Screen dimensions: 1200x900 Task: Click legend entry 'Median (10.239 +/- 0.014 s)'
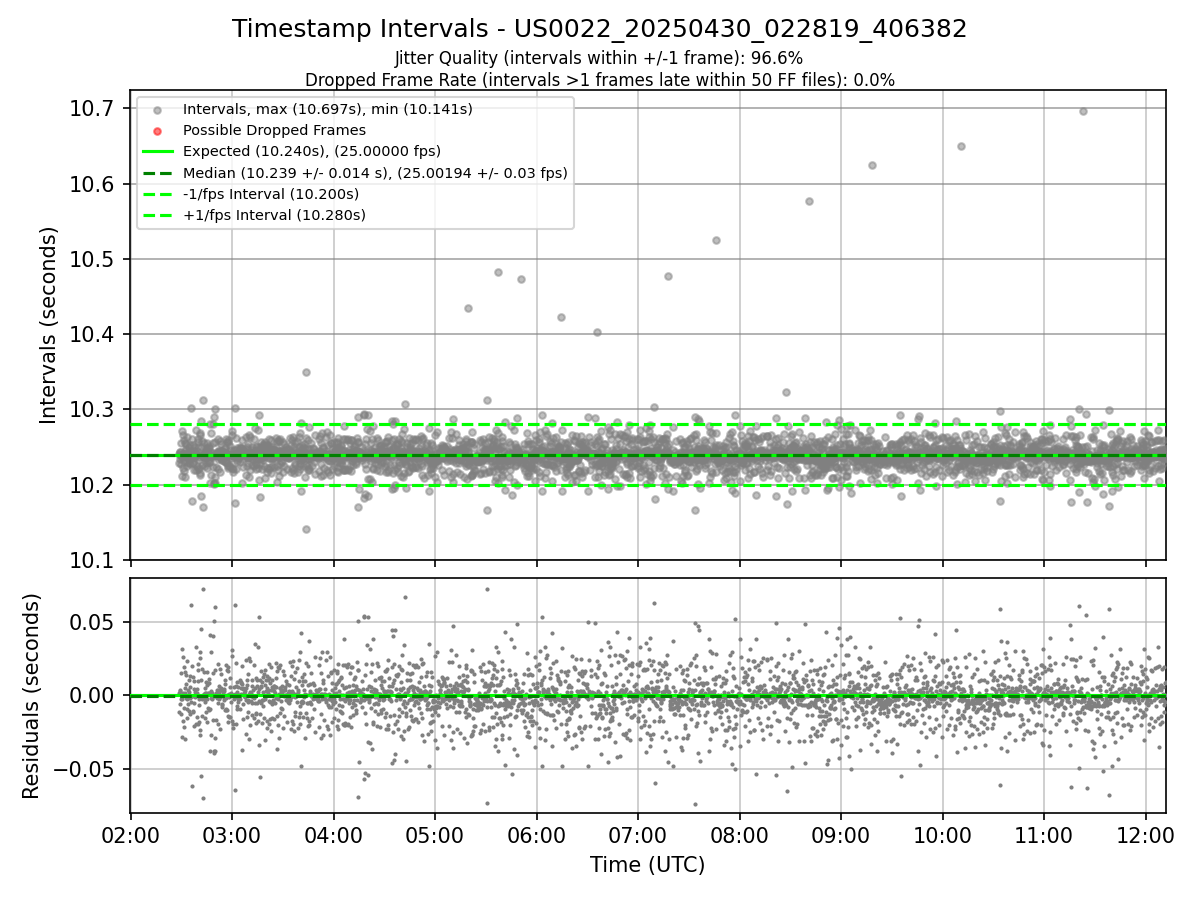(x=375, y=173)
